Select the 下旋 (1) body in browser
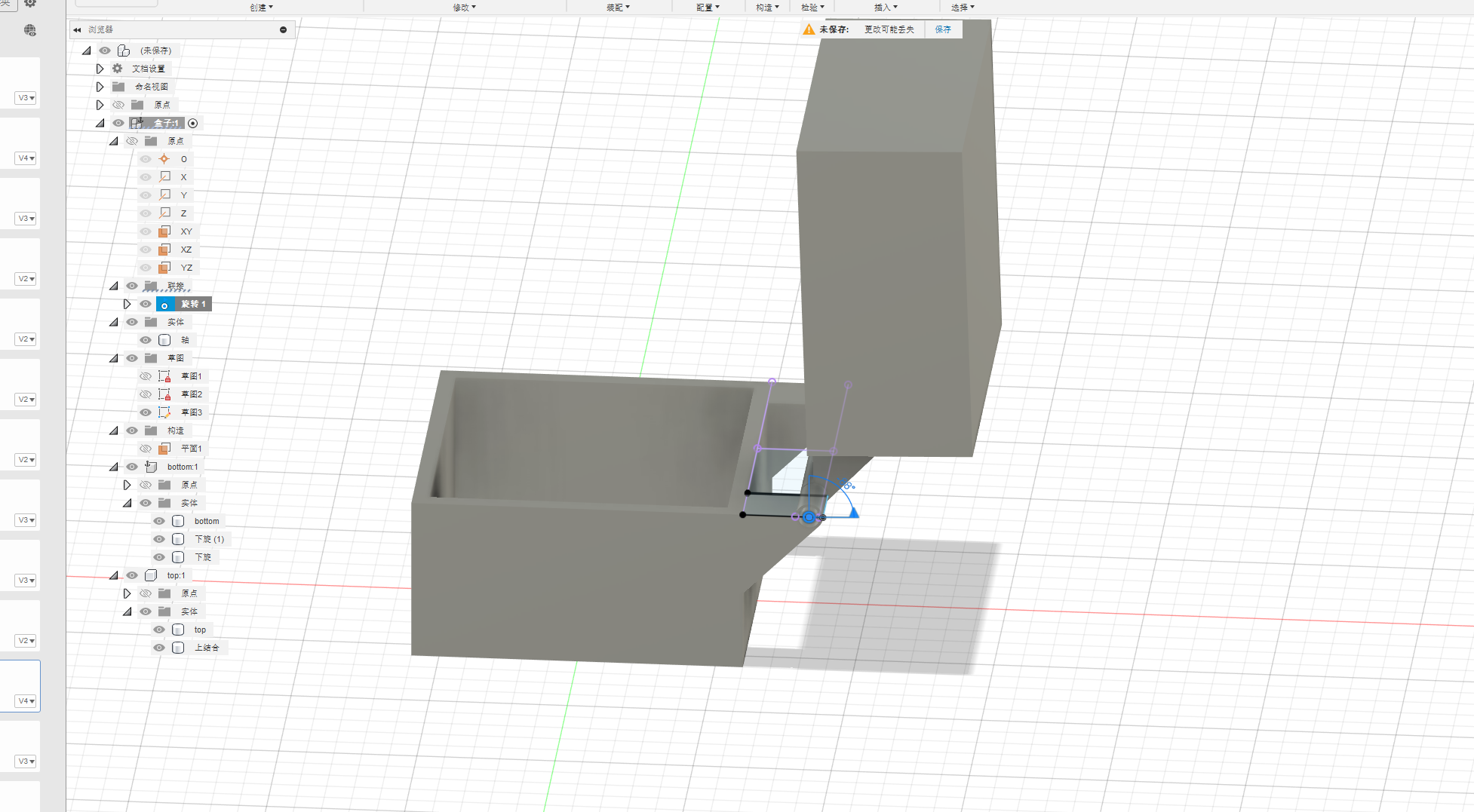 pyautogui.click(x=209, y=539)
